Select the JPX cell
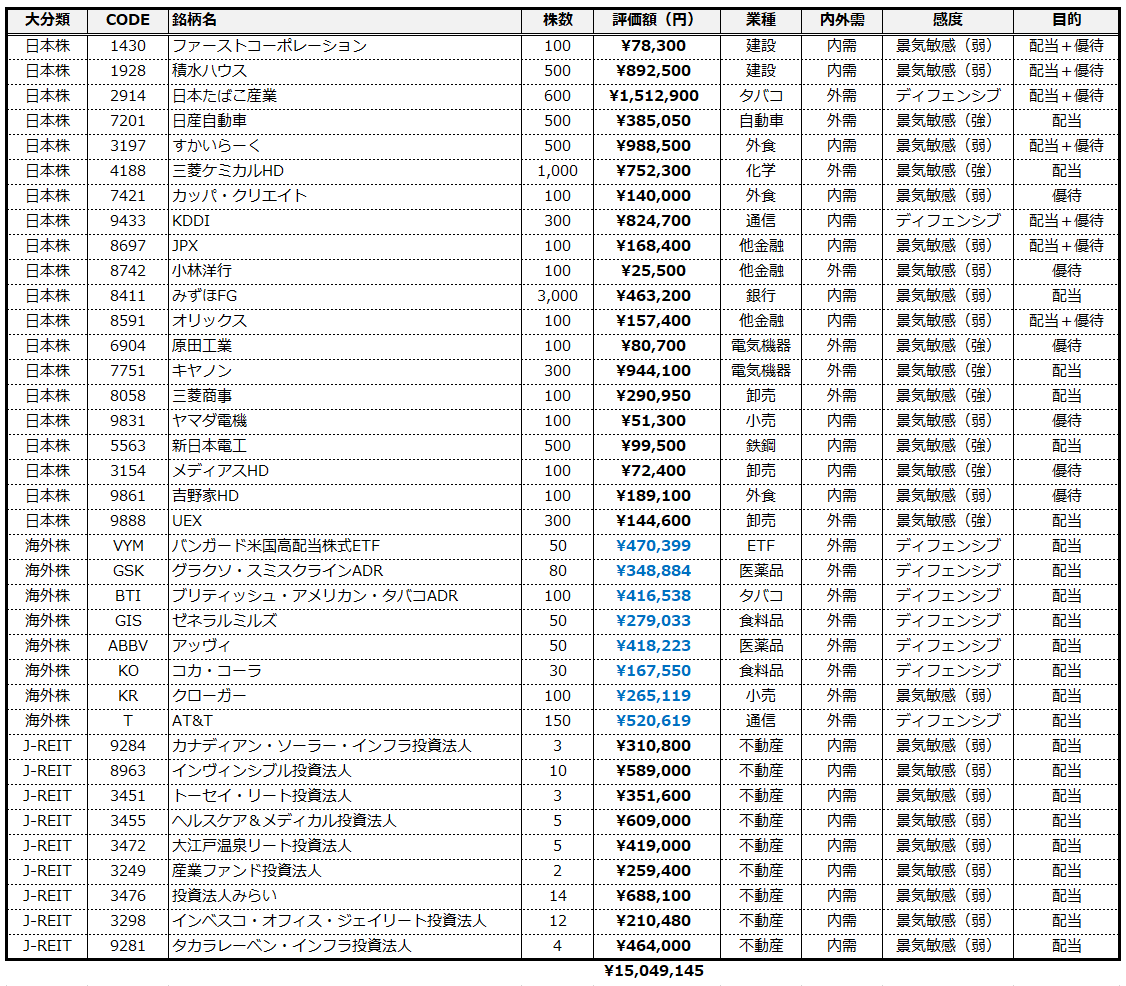 [345, 246]
